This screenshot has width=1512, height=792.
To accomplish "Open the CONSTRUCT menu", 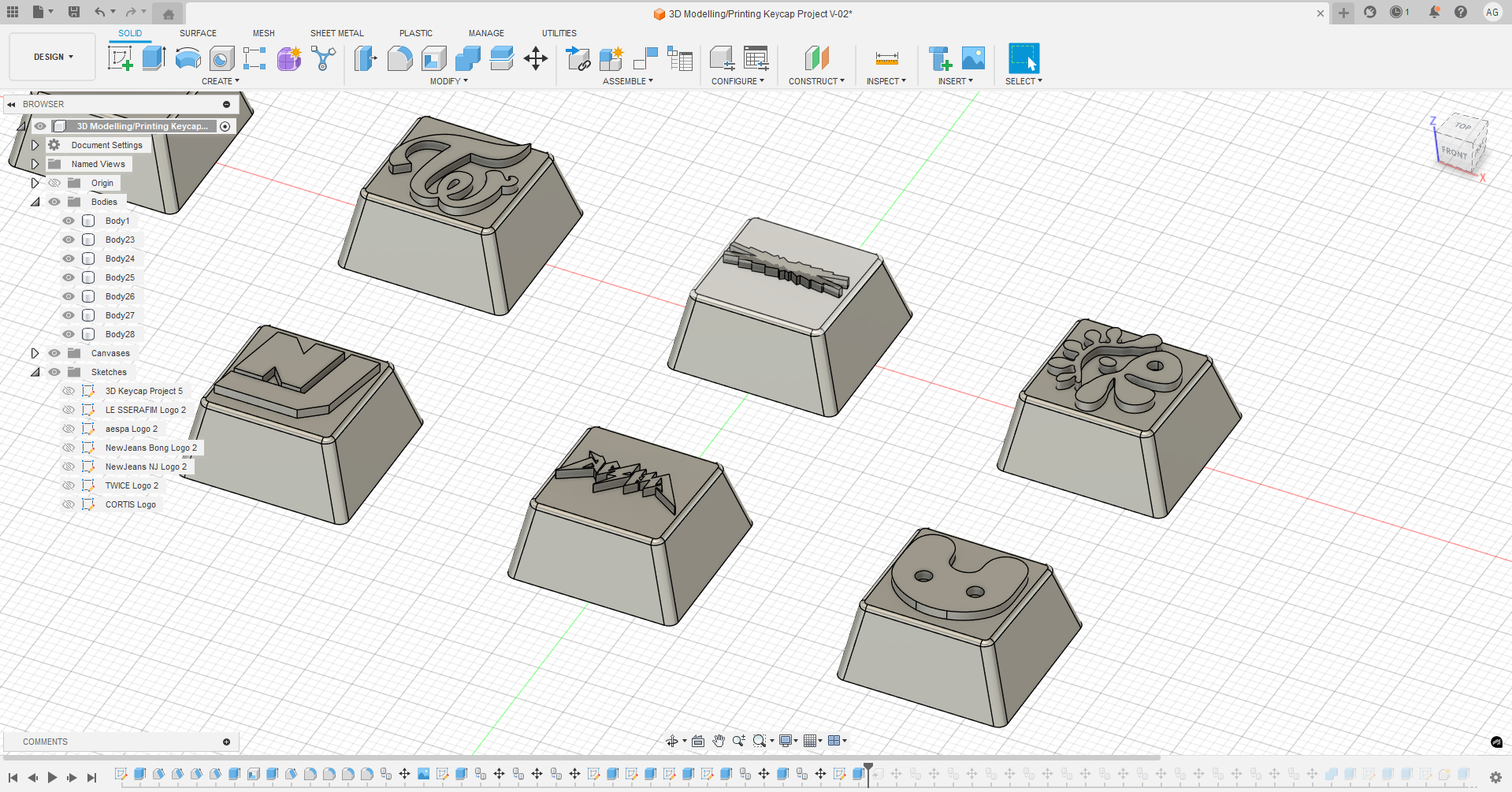I will (x=816, y=81).
